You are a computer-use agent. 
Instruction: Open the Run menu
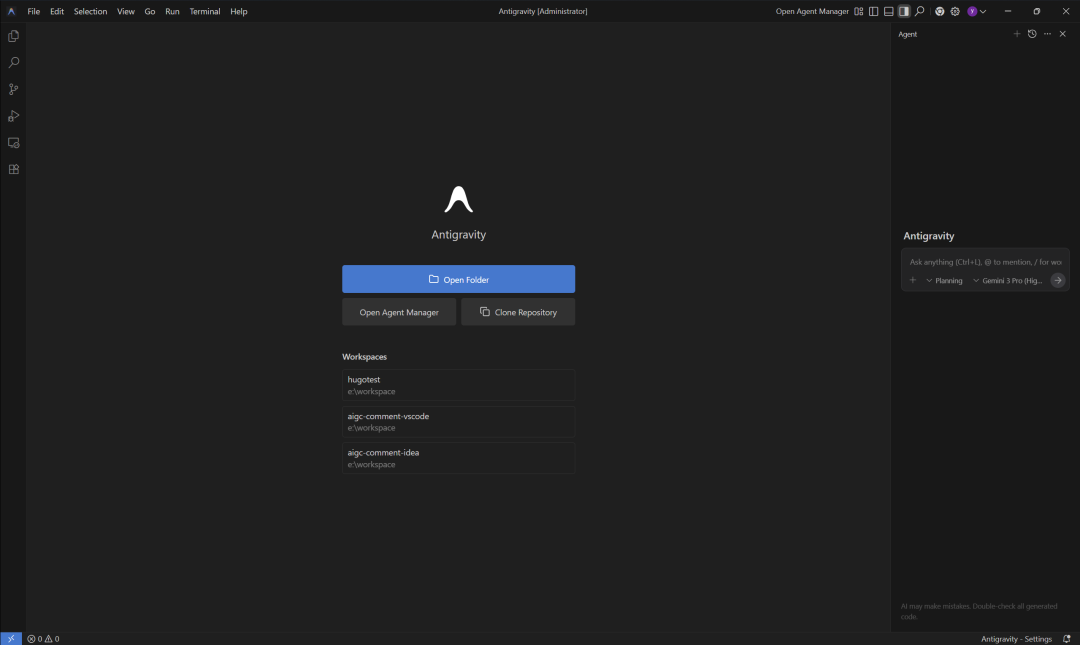pyautogui.click(x=172, y=11)
